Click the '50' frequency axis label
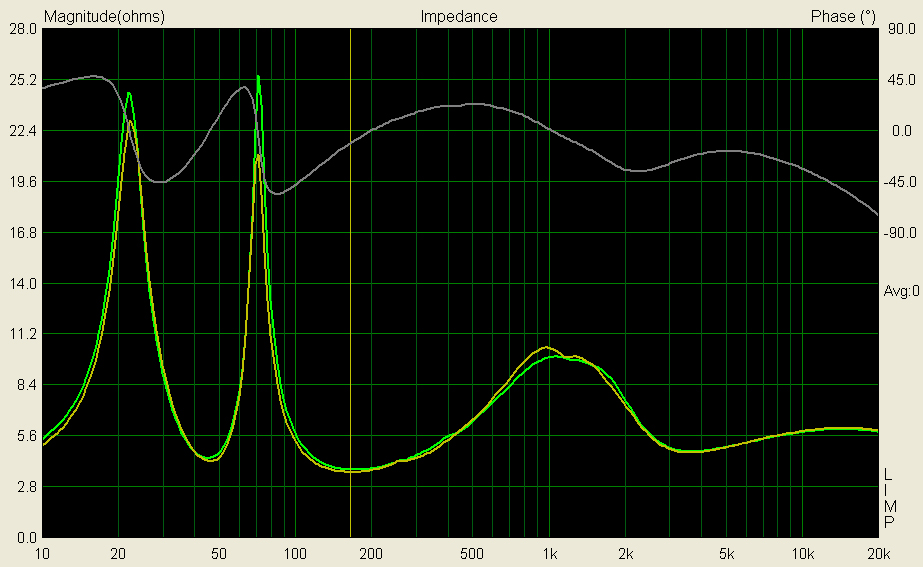 point(219,554)
